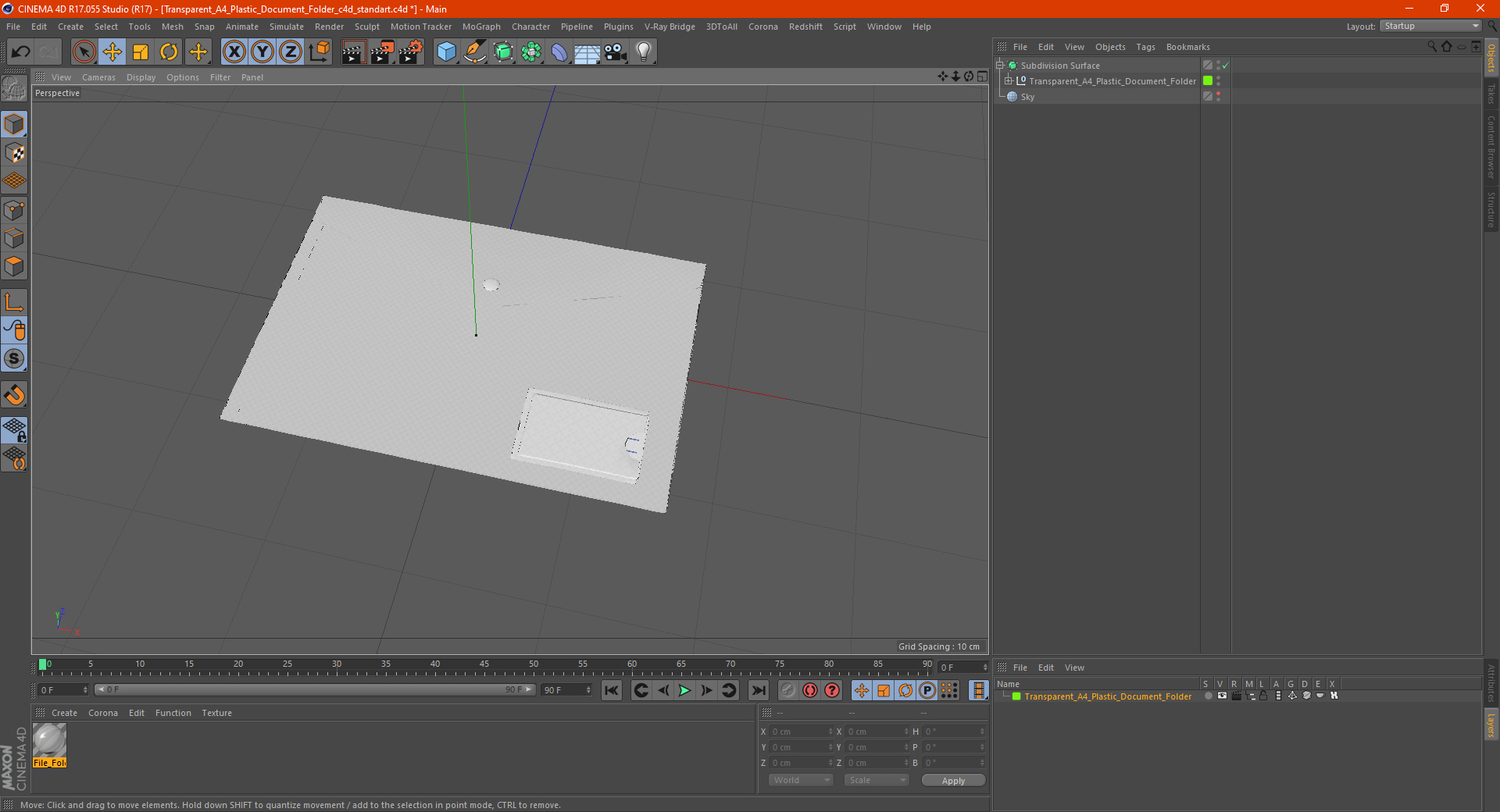Click the Apply button

point(953,780)
